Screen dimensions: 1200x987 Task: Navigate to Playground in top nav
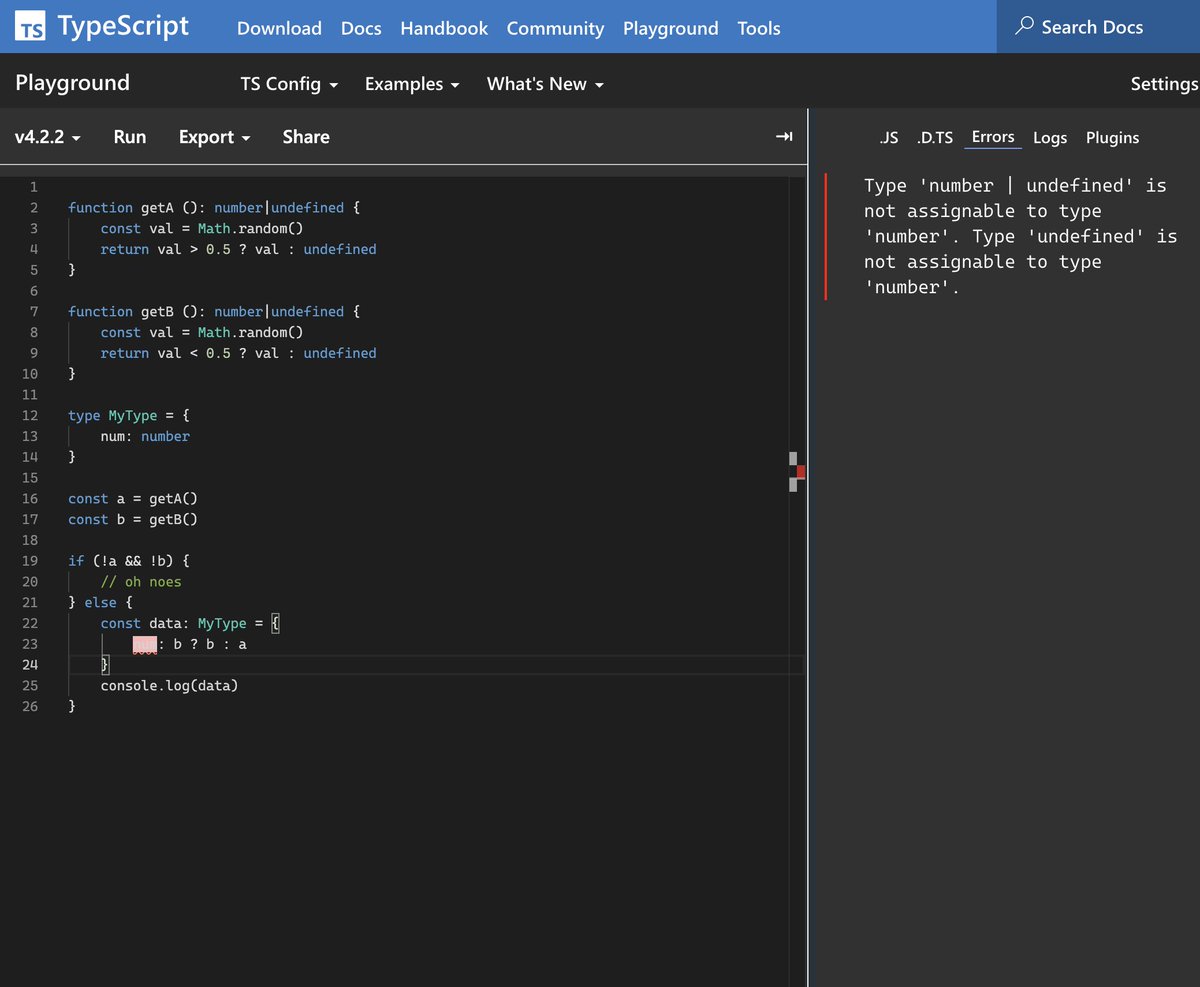pos(670,28)
